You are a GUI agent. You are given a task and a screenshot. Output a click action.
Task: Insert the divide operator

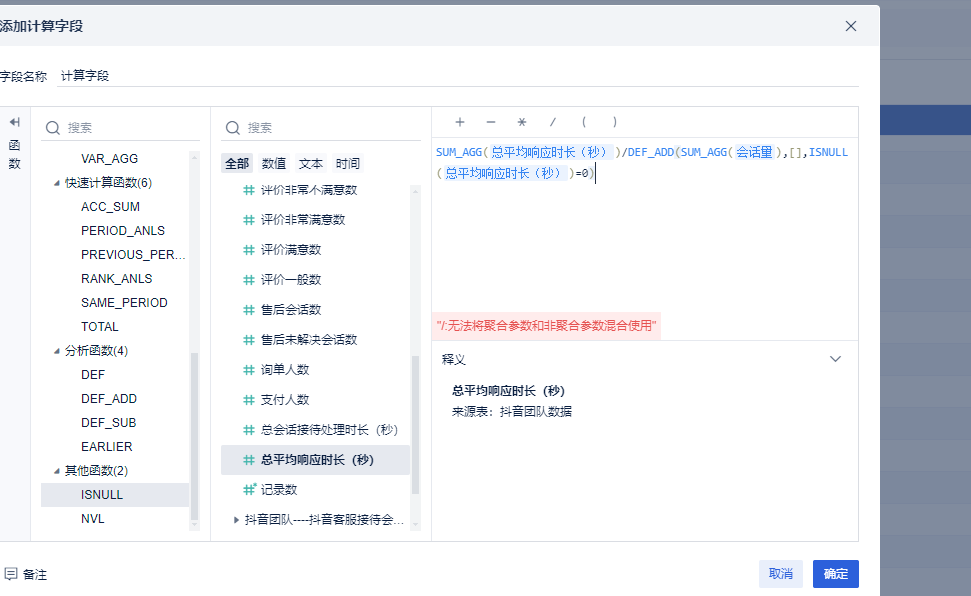pyautogui.click(x=553, y=122)
